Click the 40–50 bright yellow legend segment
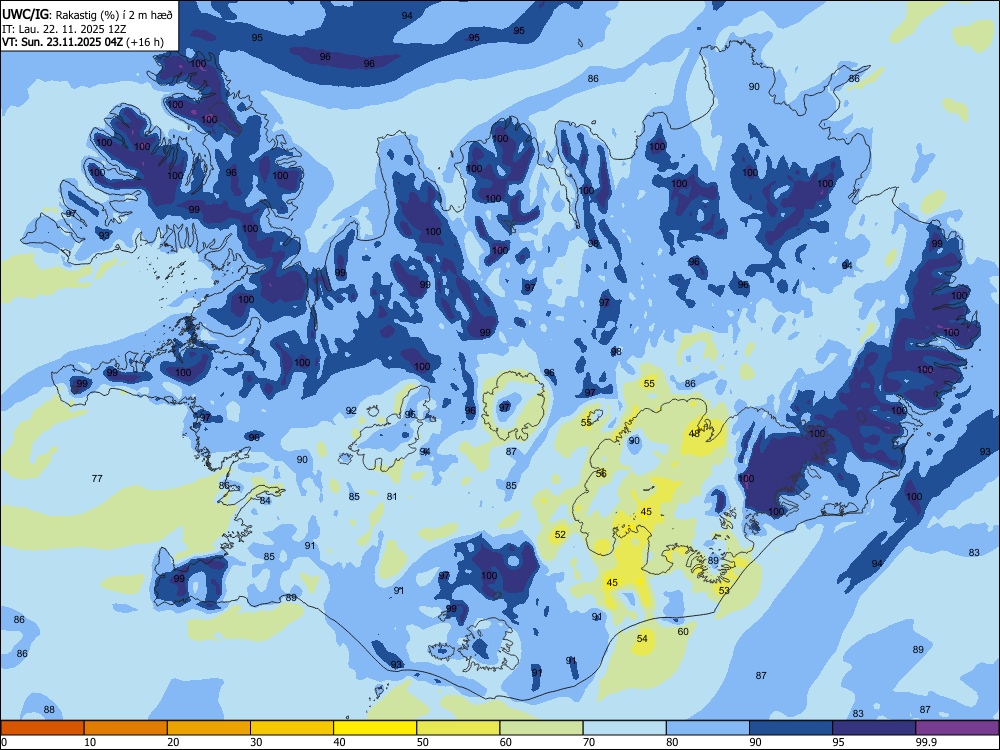 [375, 728]
